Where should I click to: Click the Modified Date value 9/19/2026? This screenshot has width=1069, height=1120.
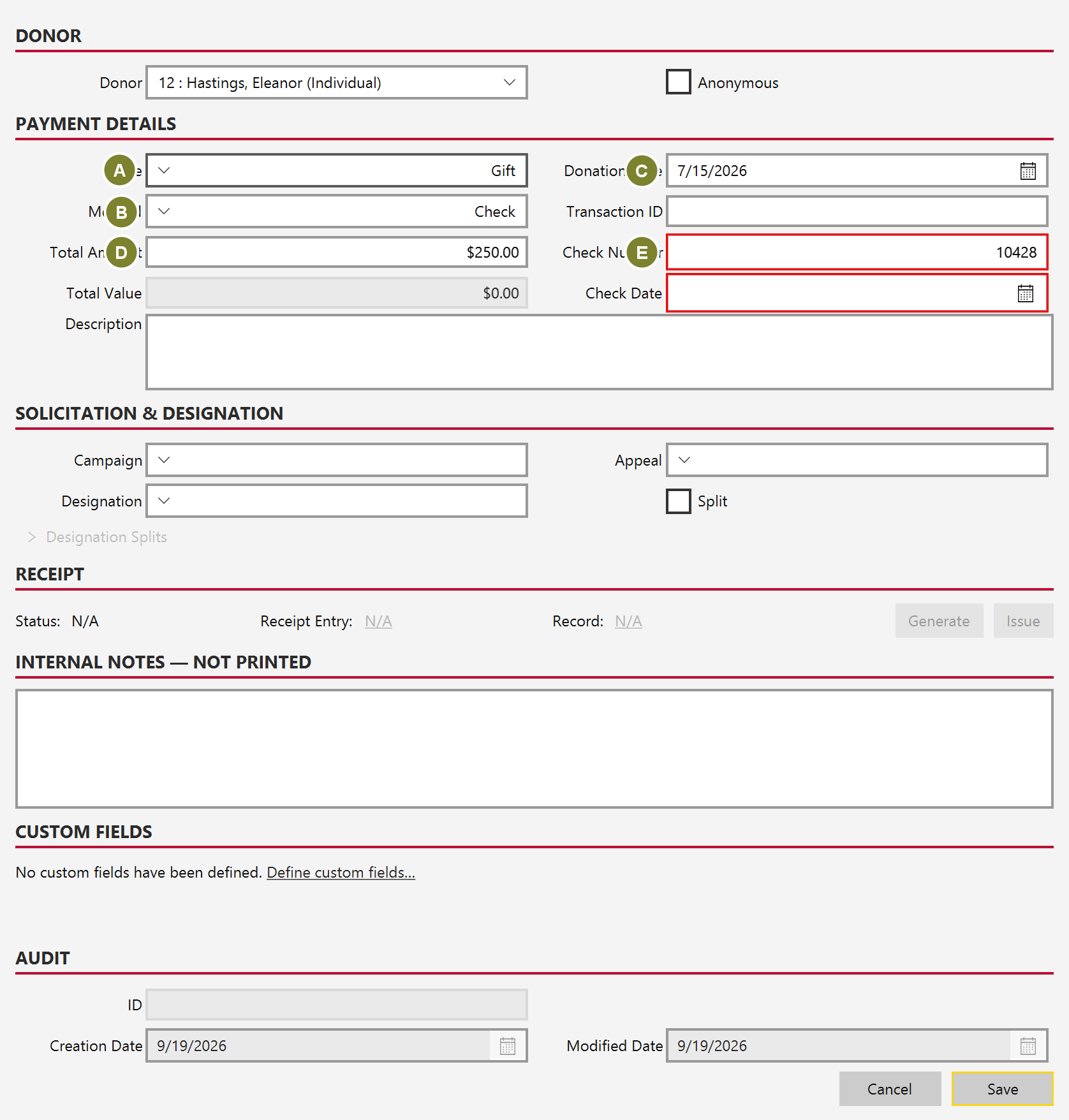pos(712,1046)
